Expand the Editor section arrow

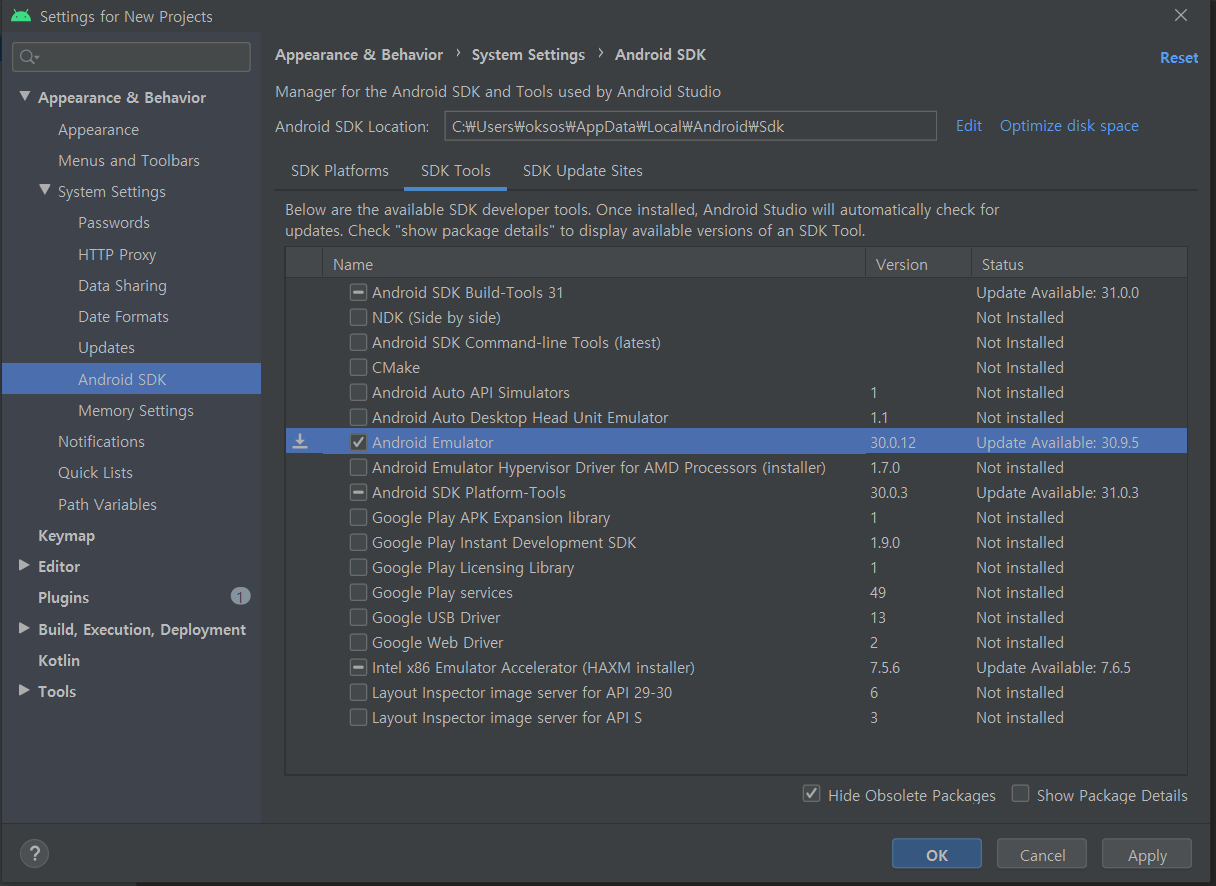pyautogui.click(x=24, y=566)
